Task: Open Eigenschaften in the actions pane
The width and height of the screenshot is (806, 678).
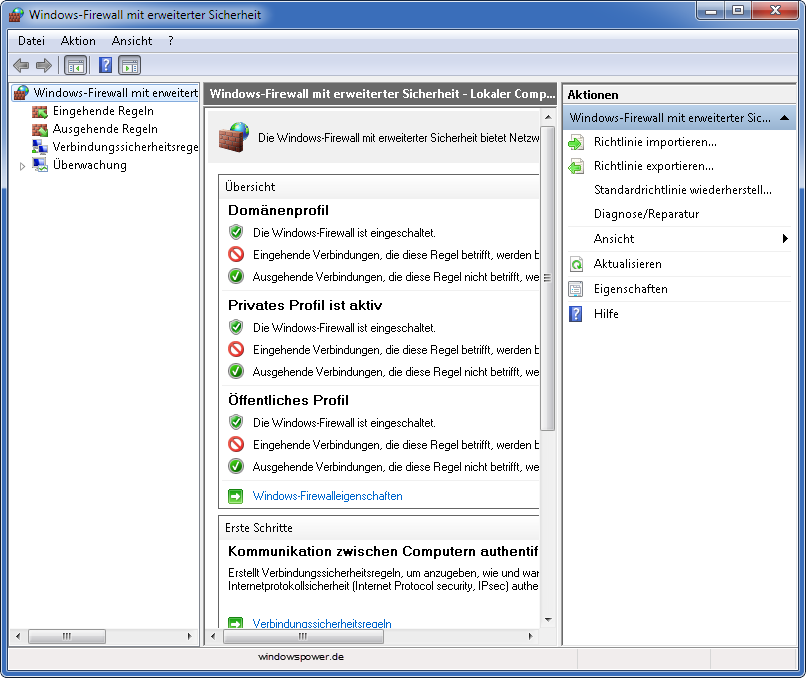Action: pos(631,289)
